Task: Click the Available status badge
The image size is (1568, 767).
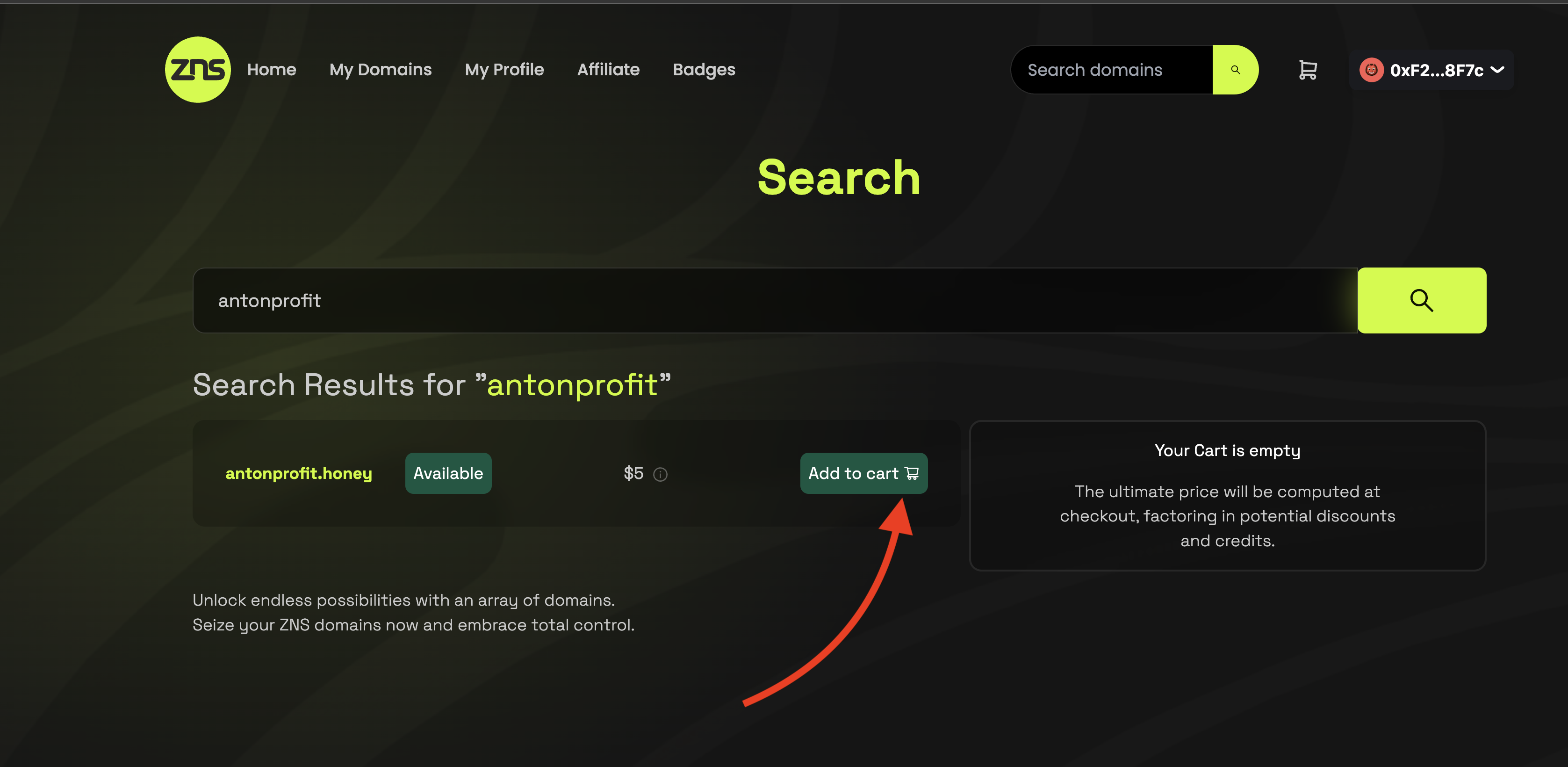Action: click(448, 473)
